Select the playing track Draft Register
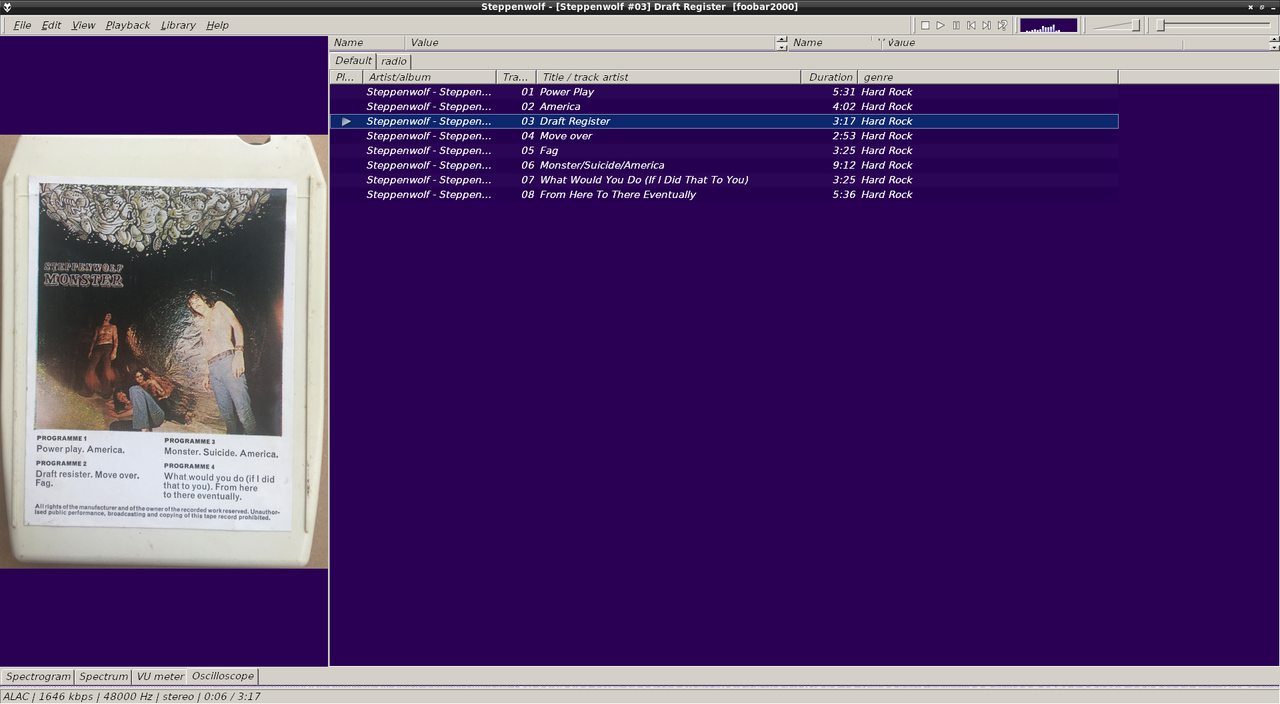 tap(724, 121)
